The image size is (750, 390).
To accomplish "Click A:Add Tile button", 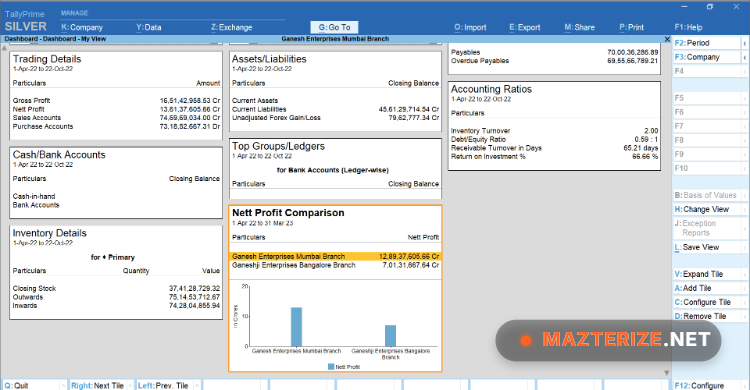I will tap(707, 288).
